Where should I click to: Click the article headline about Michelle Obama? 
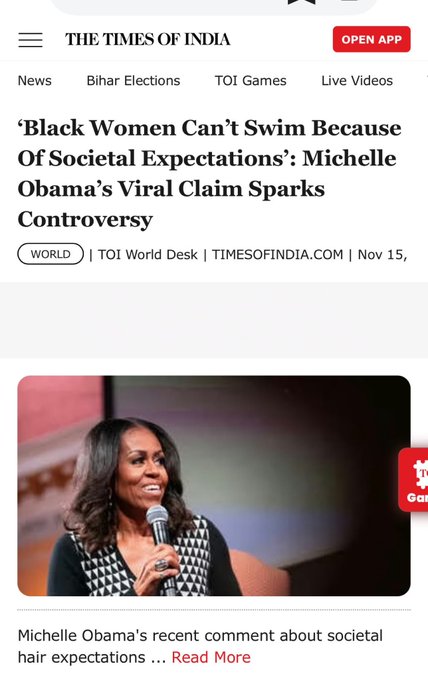[x=209, y=173]
